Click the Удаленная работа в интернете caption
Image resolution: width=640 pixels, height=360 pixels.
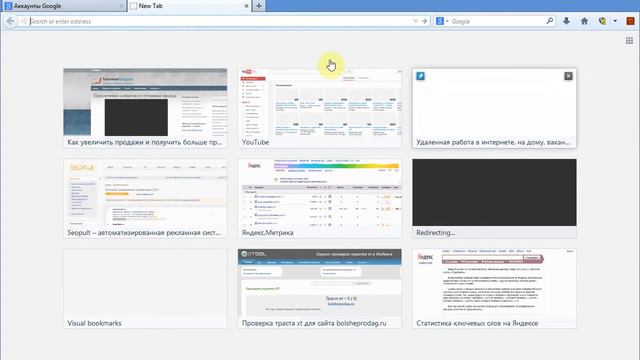(493, 142)
